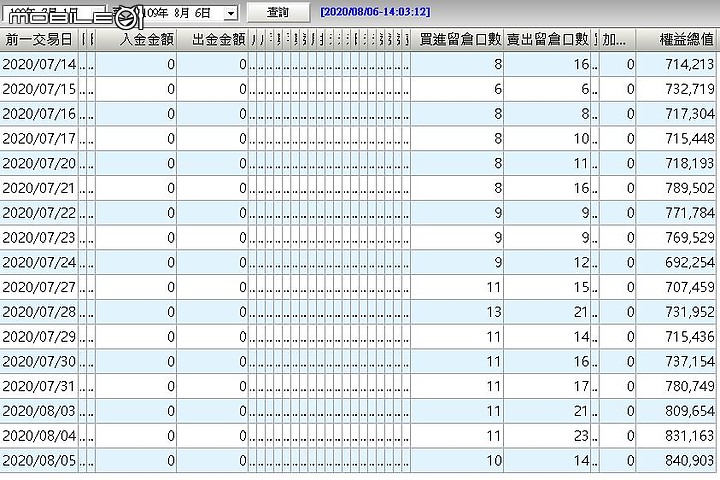The width and height of the screenshot is (720, 480).
Task: Click equity value 737,154
Action: (x=690, y=362)
